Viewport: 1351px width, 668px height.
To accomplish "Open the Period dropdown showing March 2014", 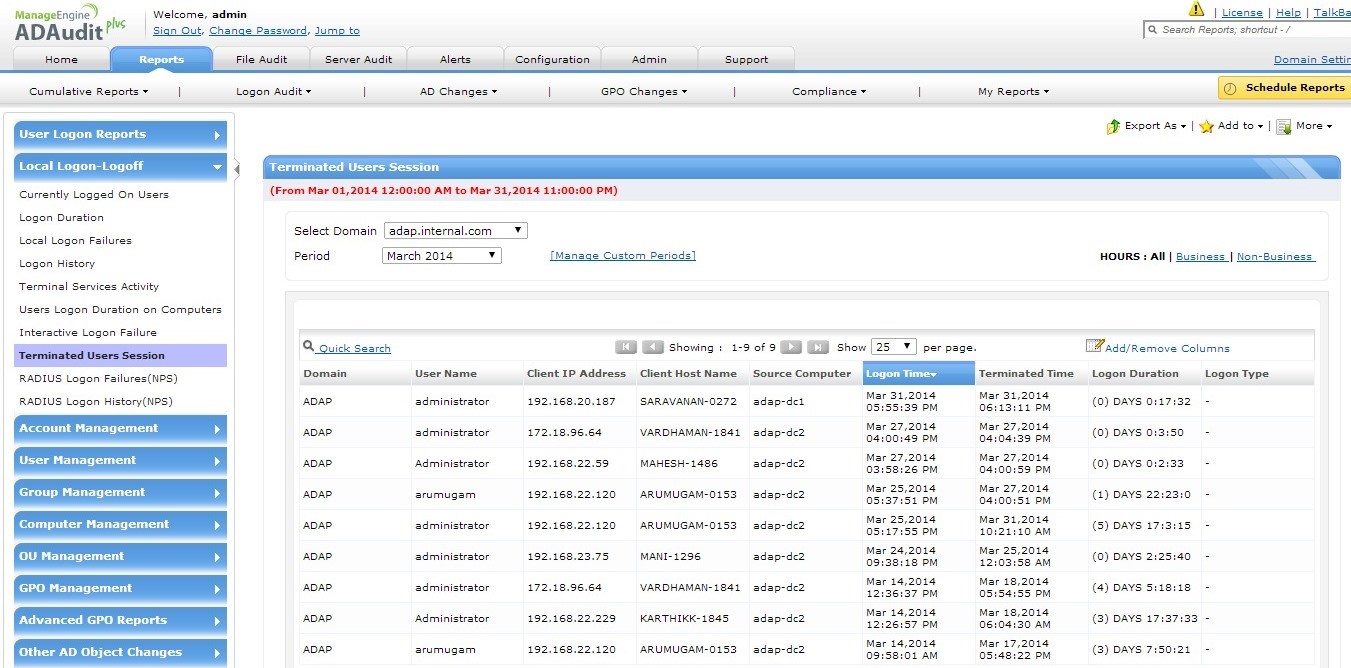I will click(x=441, y=256).
